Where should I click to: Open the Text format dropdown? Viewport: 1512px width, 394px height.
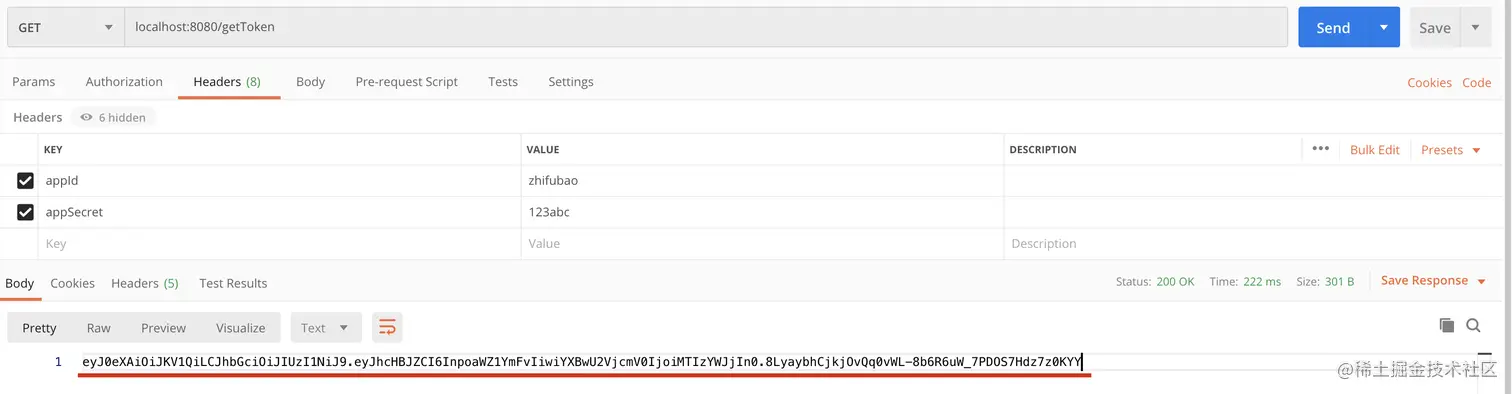(x=325, y=327)
